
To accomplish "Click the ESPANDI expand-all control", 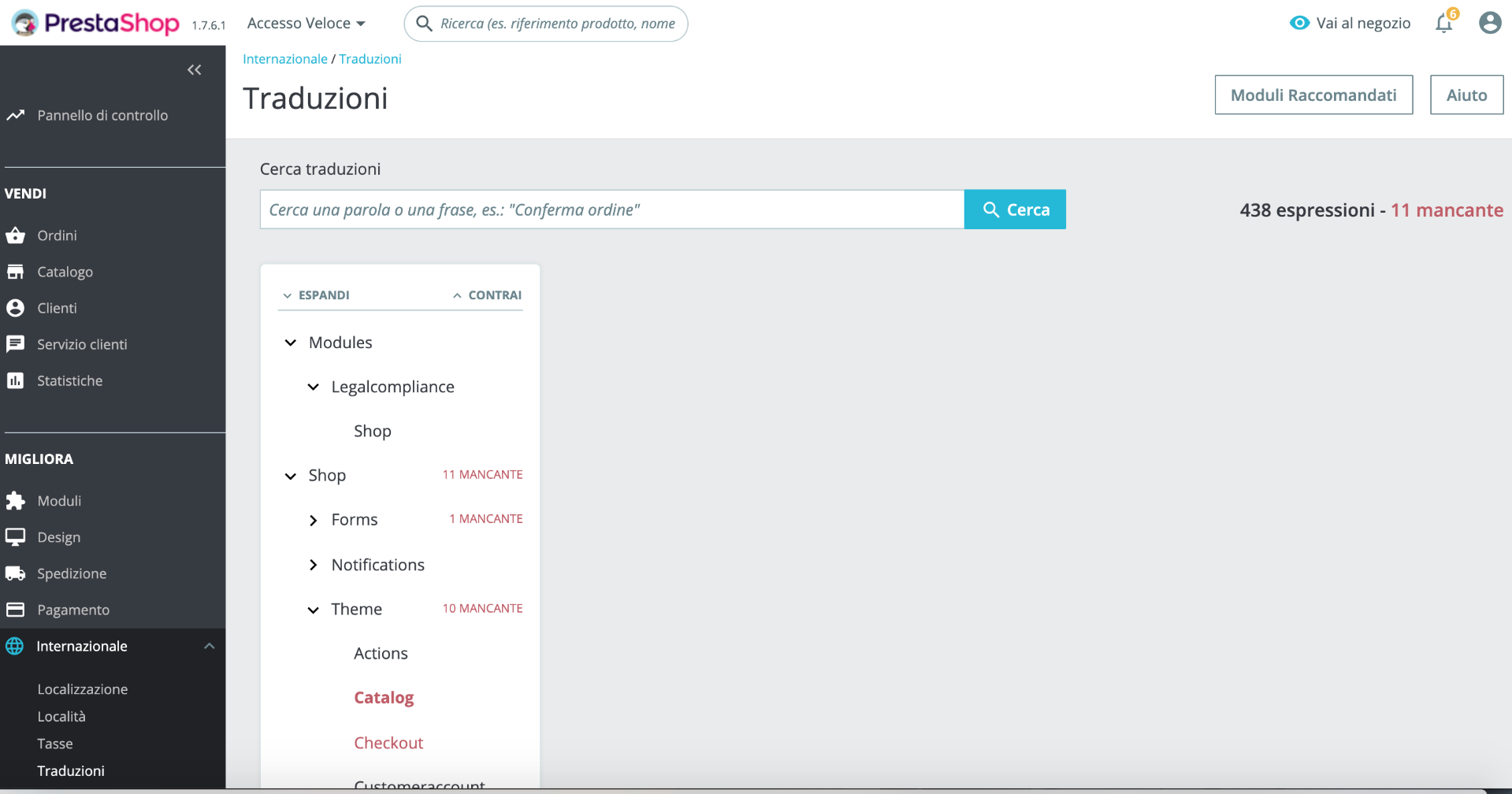I will [316, 295].
